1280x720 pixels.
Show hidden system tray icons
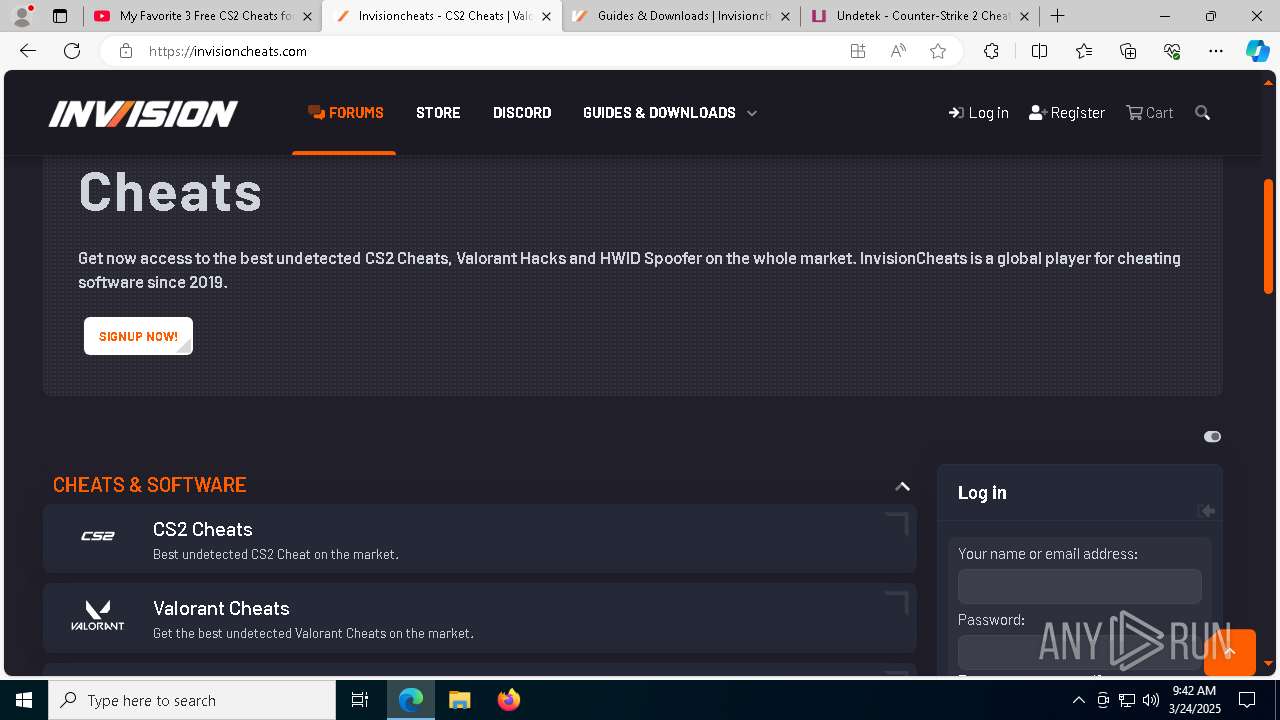point(1078,700)
